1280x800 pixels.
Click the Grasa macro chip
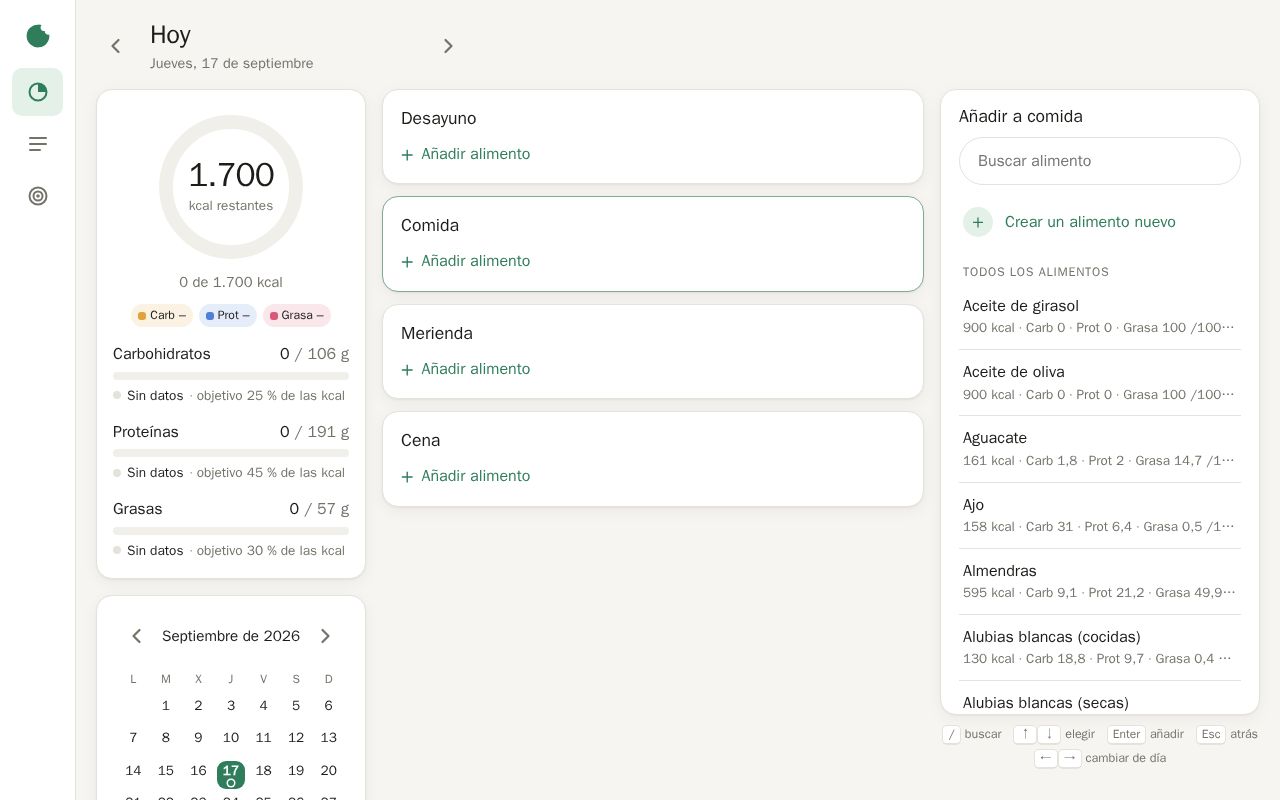click(297, 315)
